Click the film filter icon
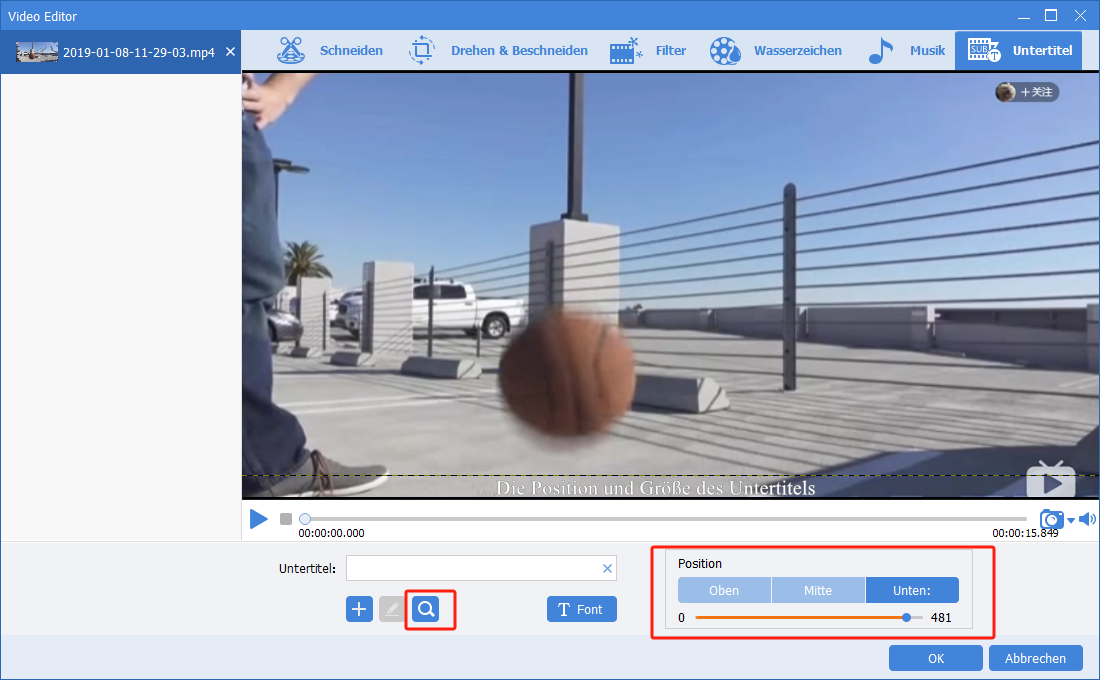 tap(626, 51)
